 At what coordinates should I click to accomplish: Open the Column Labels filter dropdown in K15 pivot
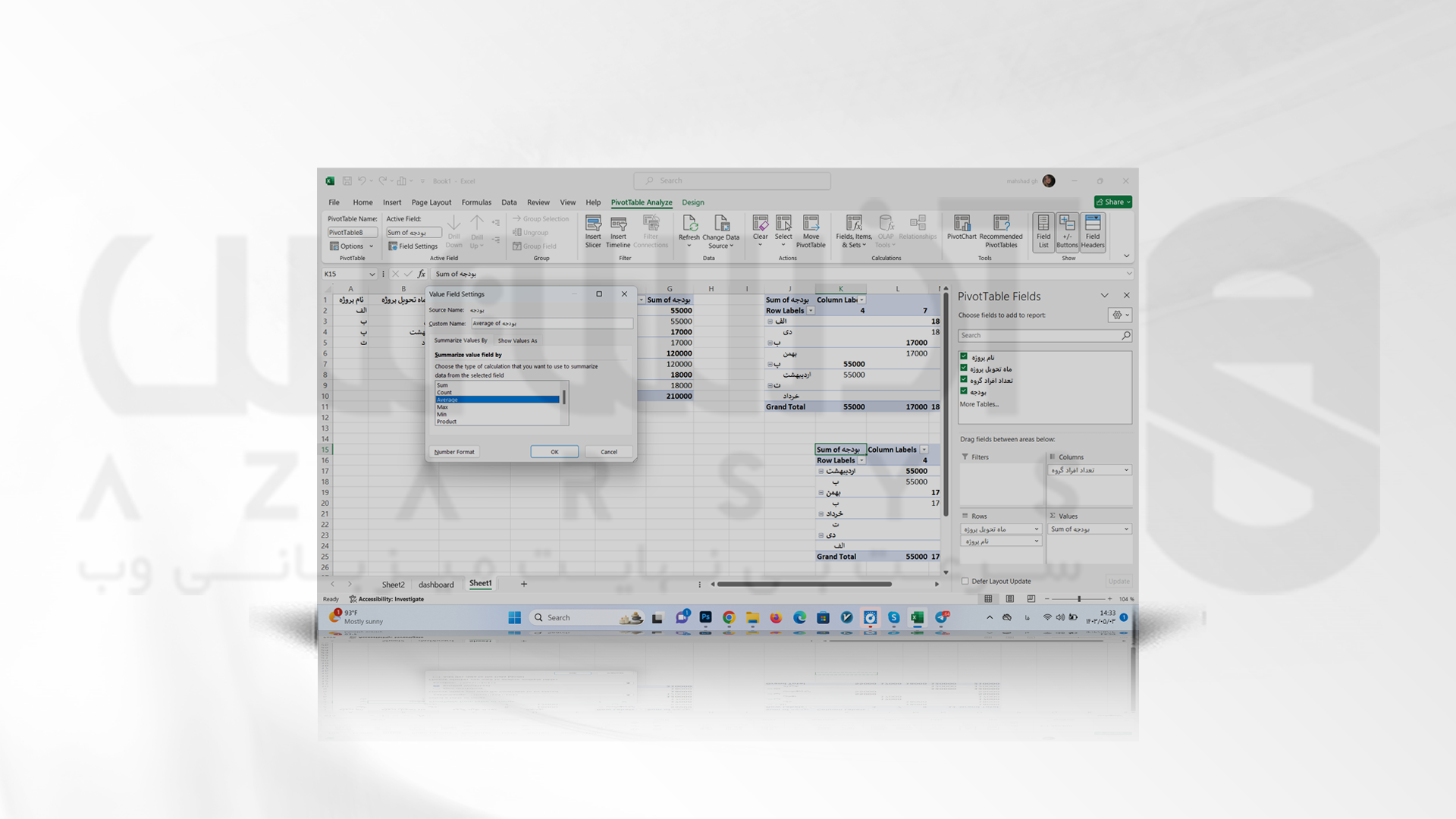[x=924, y=450]
